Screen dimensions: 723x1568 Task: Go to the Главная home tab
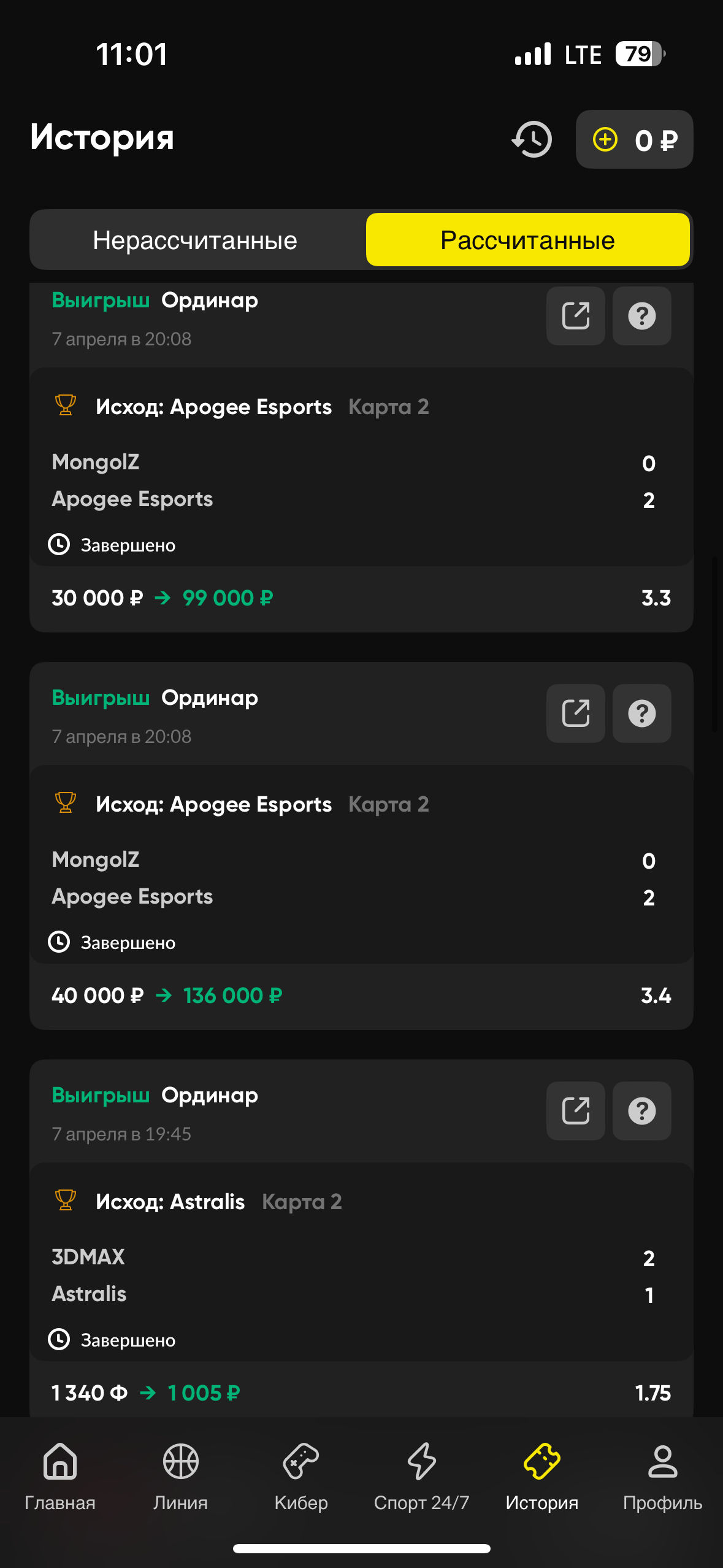[60, 1476]
